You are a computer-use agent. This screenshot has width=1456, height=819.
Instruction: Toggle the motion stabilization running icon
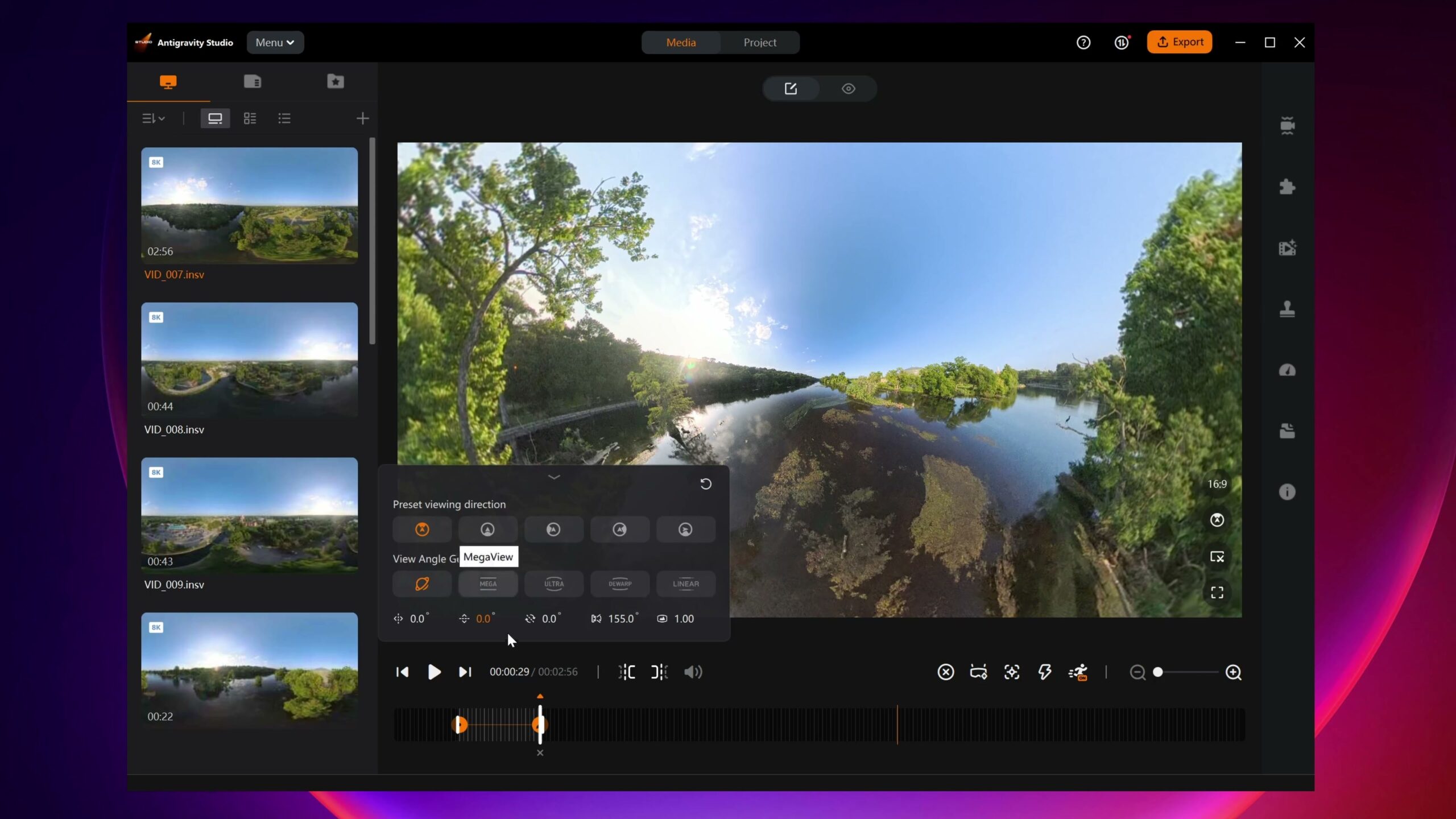point(1078,672)
